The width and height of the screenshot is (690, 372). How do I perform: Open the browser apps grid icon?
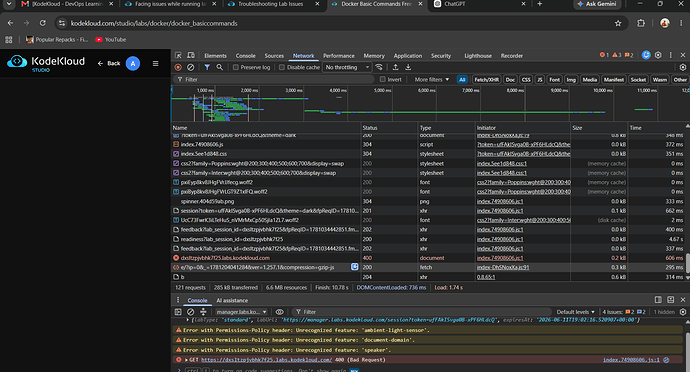click(x=8, y=40)
